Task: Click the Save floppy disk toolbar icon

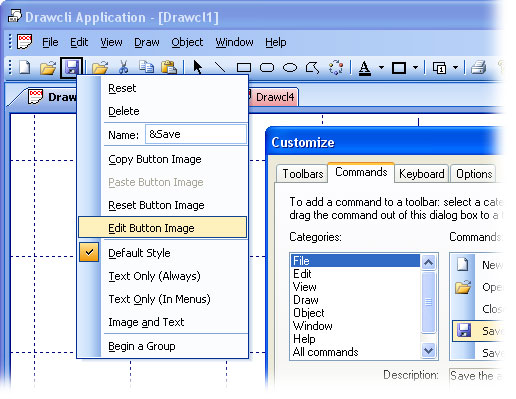Action: [x=72, y=68]
